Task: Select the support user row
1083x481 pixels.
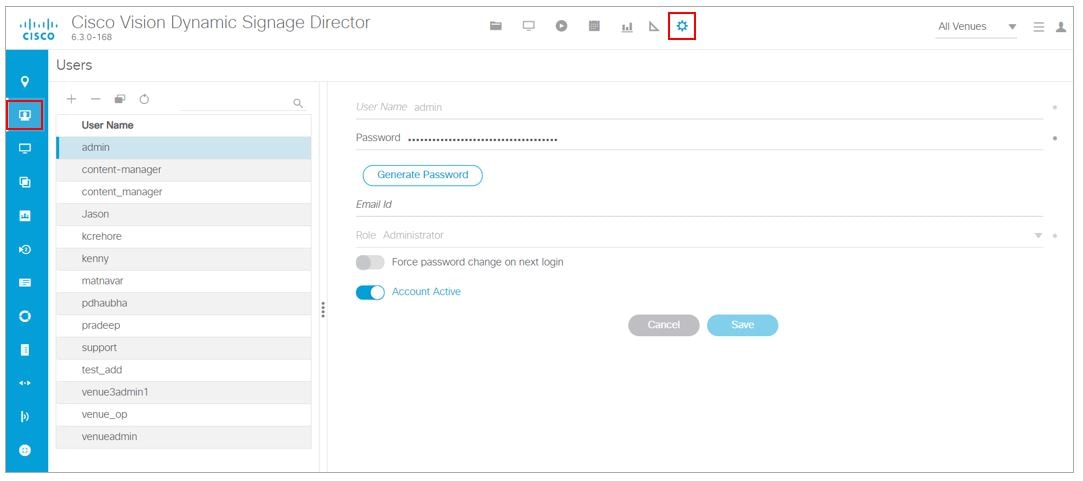Action: point(184,348)
